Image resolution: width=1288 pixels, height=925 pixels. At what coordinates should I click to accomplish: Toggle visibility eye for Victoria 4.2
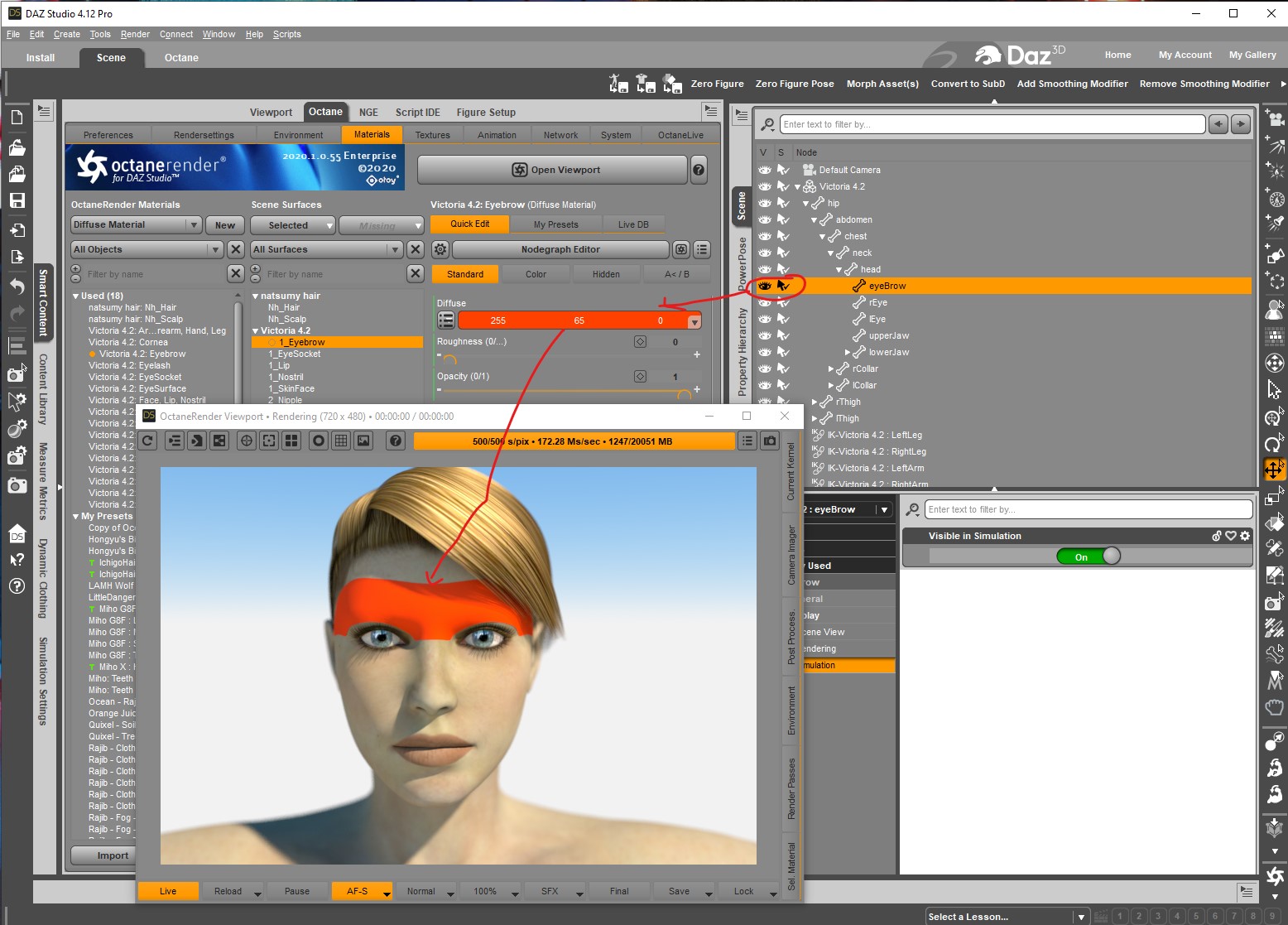(765, 186)
